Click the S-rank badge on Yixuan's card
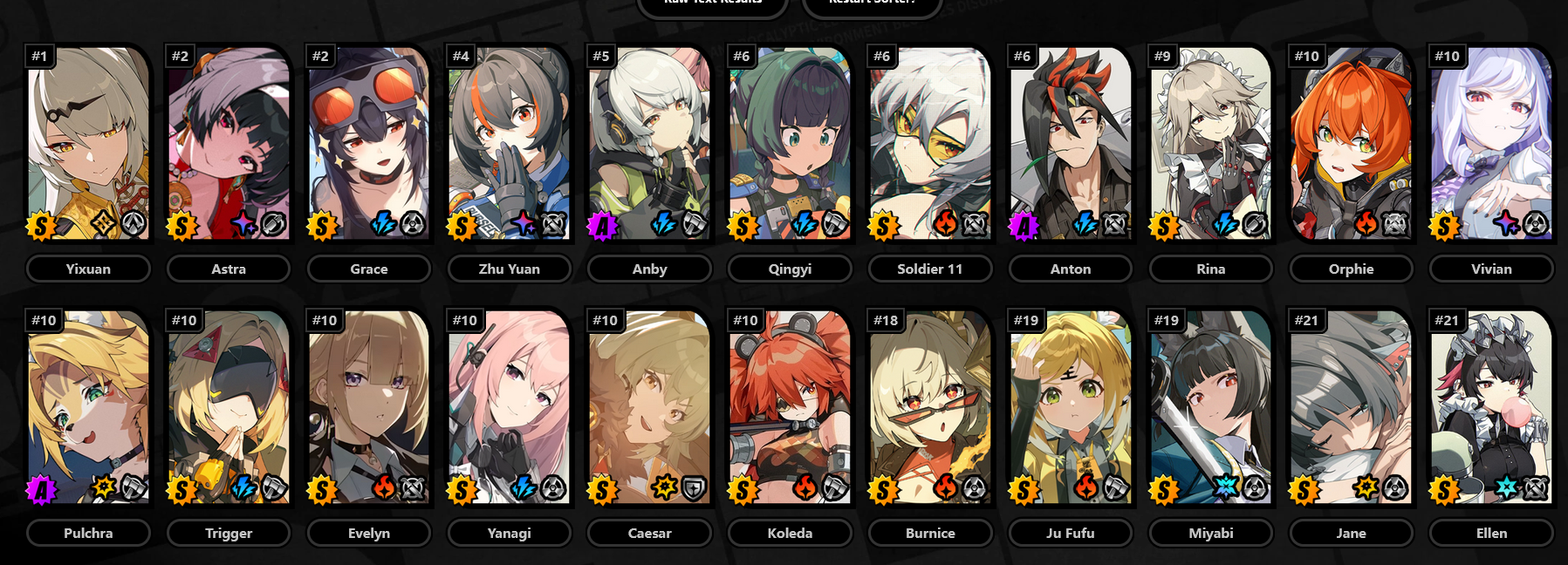 [41, 226]
